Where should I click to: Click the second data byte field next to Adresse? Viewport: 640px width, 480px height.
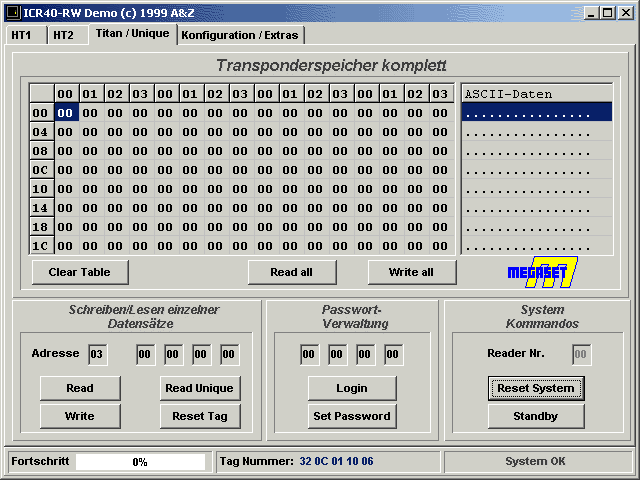pos(174,354)
